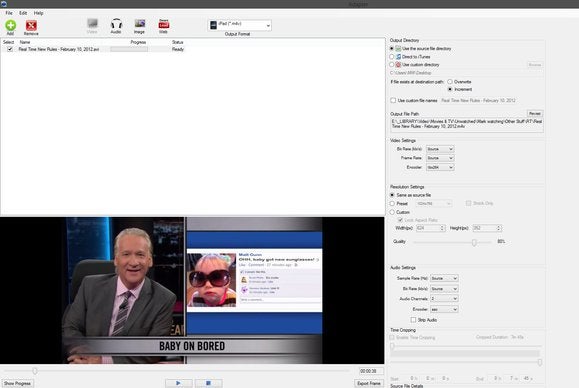Select the Video conversion mode icon
Image resolution: width=579 pixels, height=388 pixels.
[92, 24]
